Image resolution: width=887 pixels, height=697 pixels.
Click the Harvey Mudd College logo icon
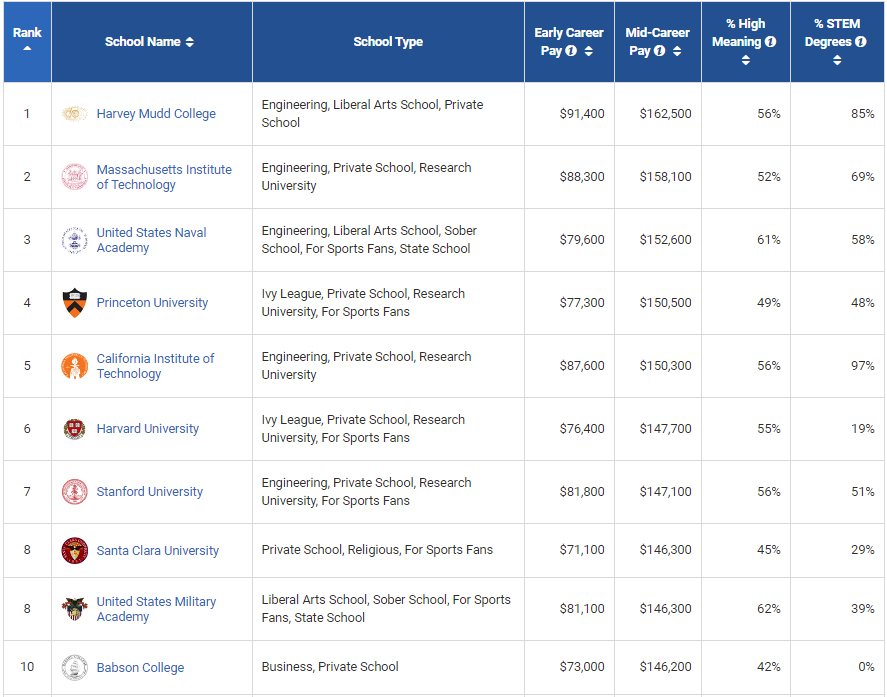coord(75,114)
